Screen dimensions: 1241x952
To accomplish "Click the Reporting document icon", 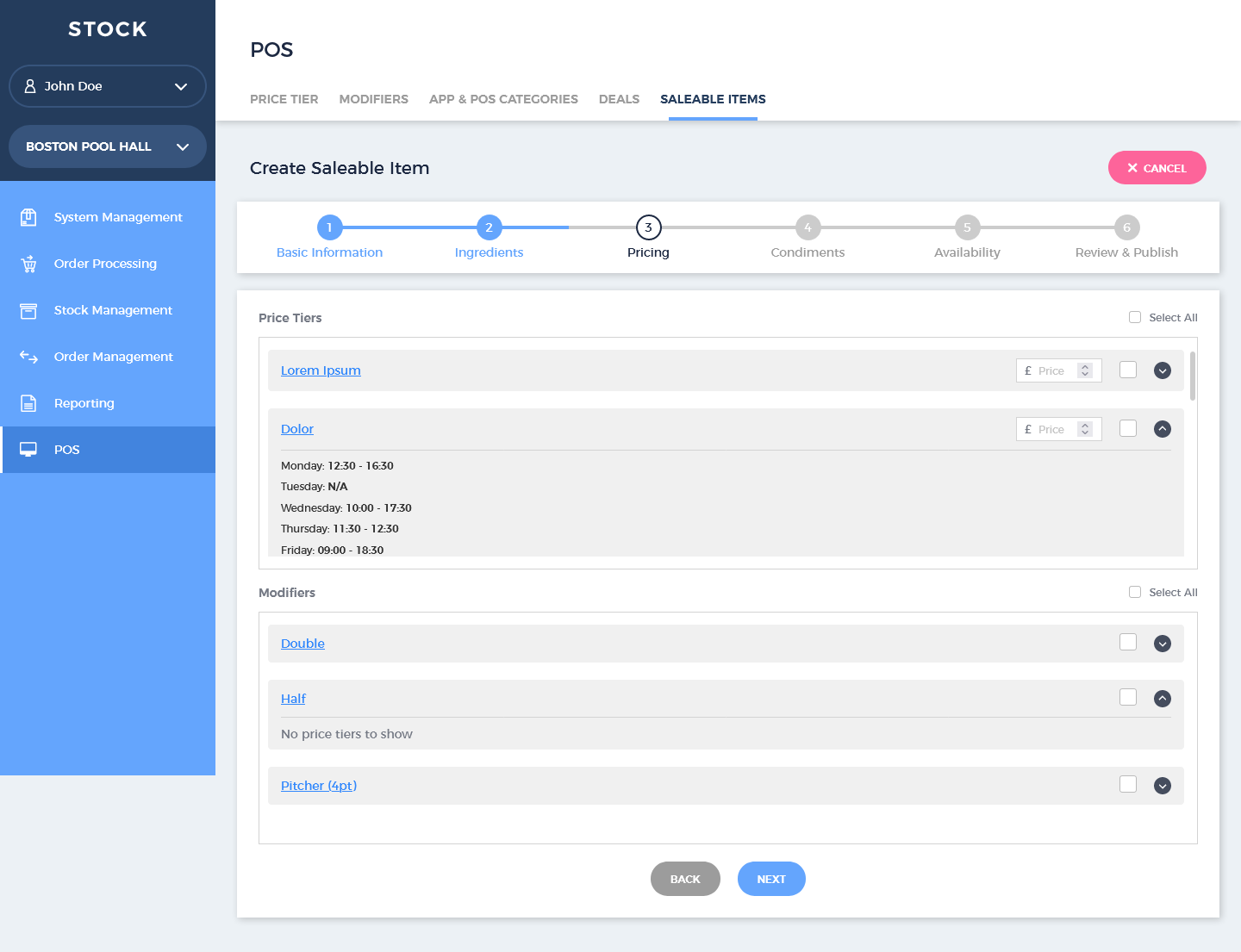I will 28,403.
